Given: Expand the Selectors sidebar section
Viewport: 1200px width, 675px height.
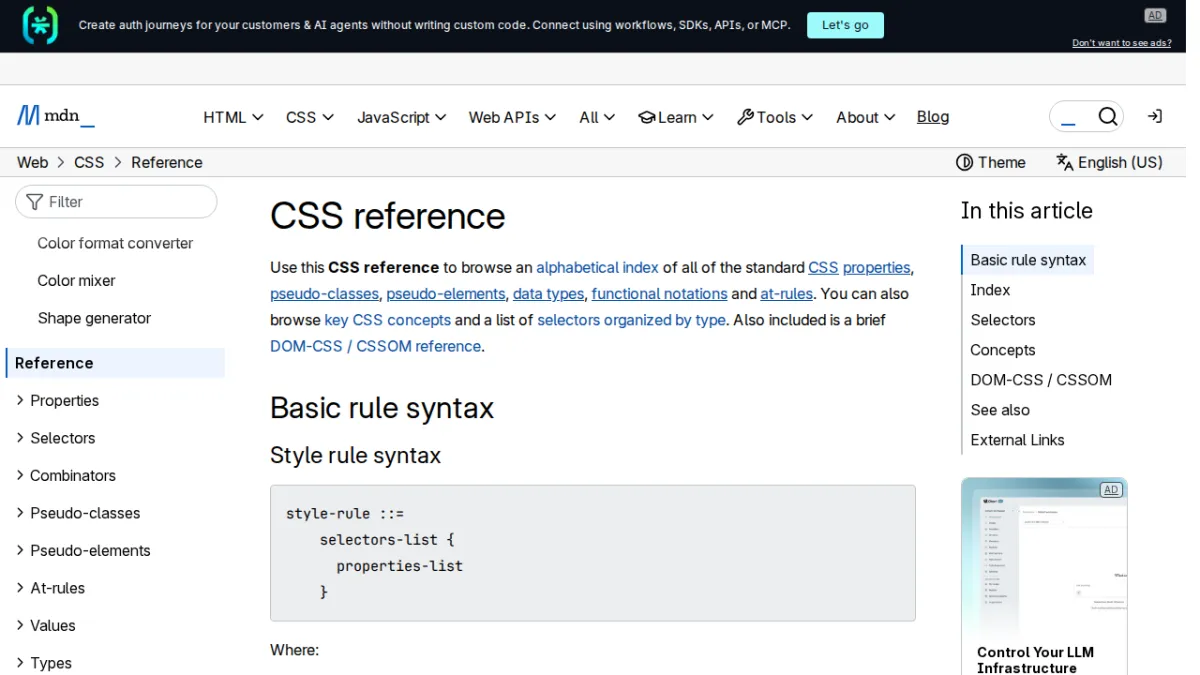Looking at the screenshot, I should pos(56,438).
